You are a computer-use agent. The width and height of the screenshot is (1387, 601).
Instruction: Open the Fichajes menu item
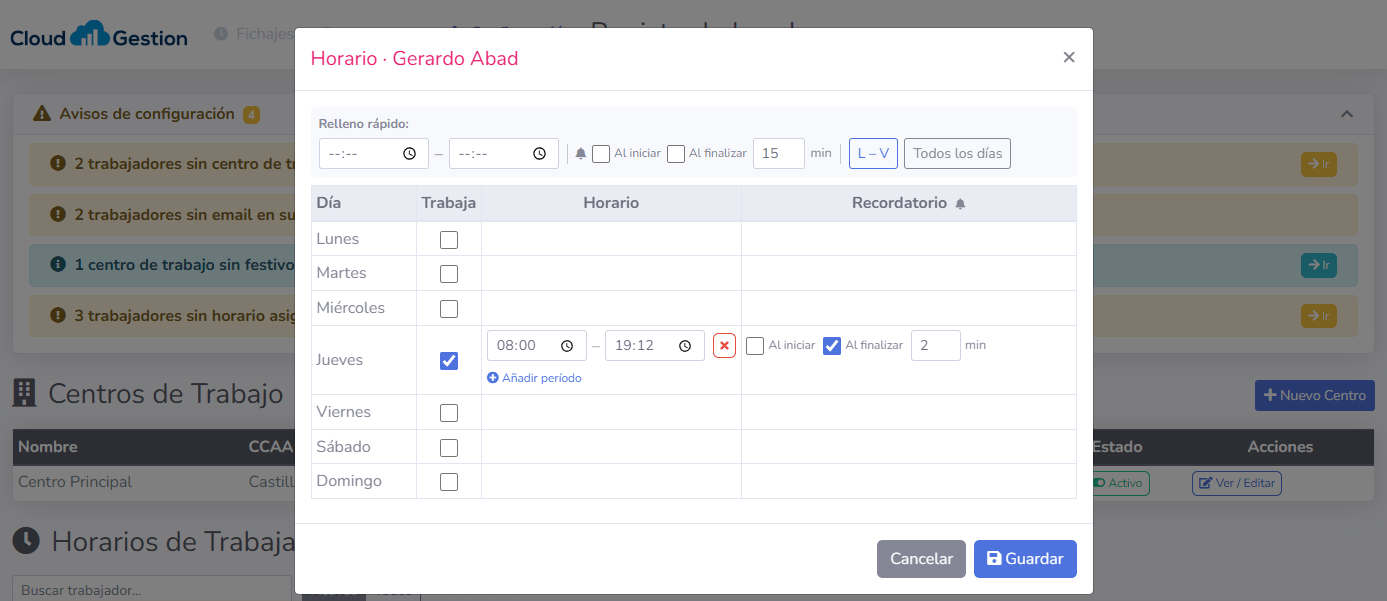coord(254,34)
